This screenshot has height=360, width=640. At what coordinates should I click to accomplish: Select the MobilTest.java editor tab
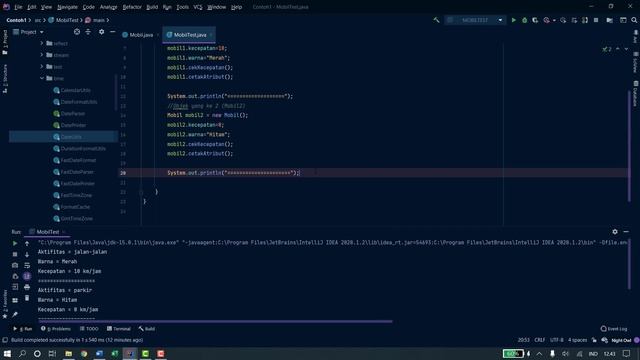click(x=189, y=35)
